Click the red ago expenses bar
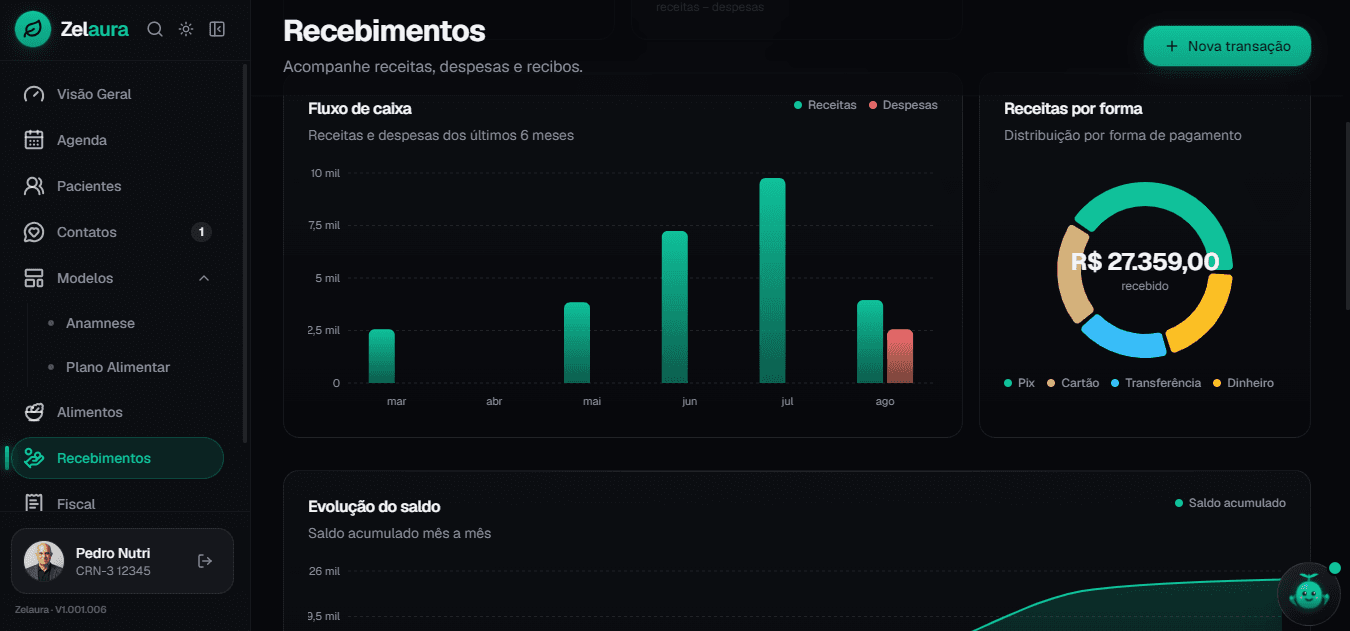1350x631 pixels. [x=900, y=356]
